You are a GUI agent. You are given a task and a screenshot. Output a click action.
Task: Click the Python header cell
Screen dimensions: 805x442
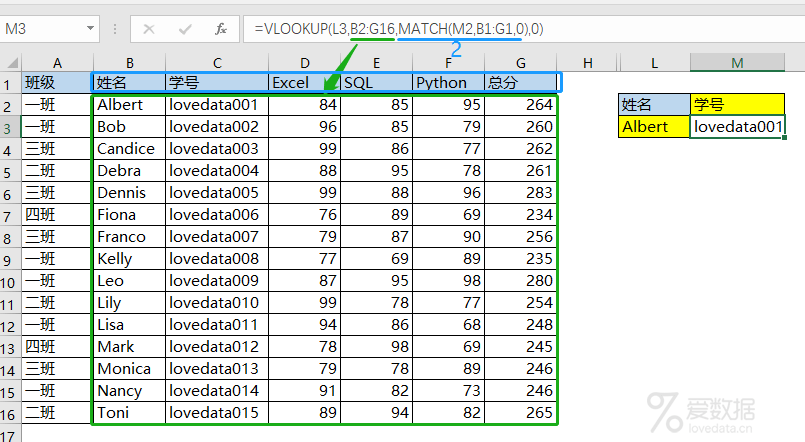click(x=448, y=83)
